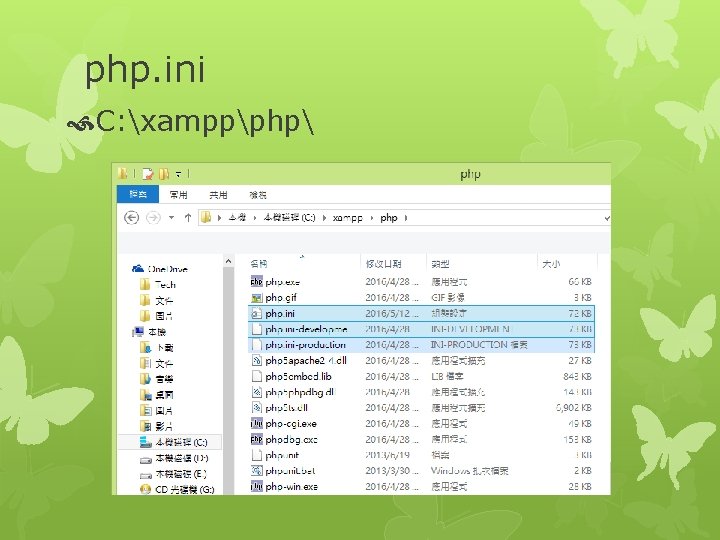Click the php.ini file name
This screenshot has height=540, width=720.
tap(280, 313)
